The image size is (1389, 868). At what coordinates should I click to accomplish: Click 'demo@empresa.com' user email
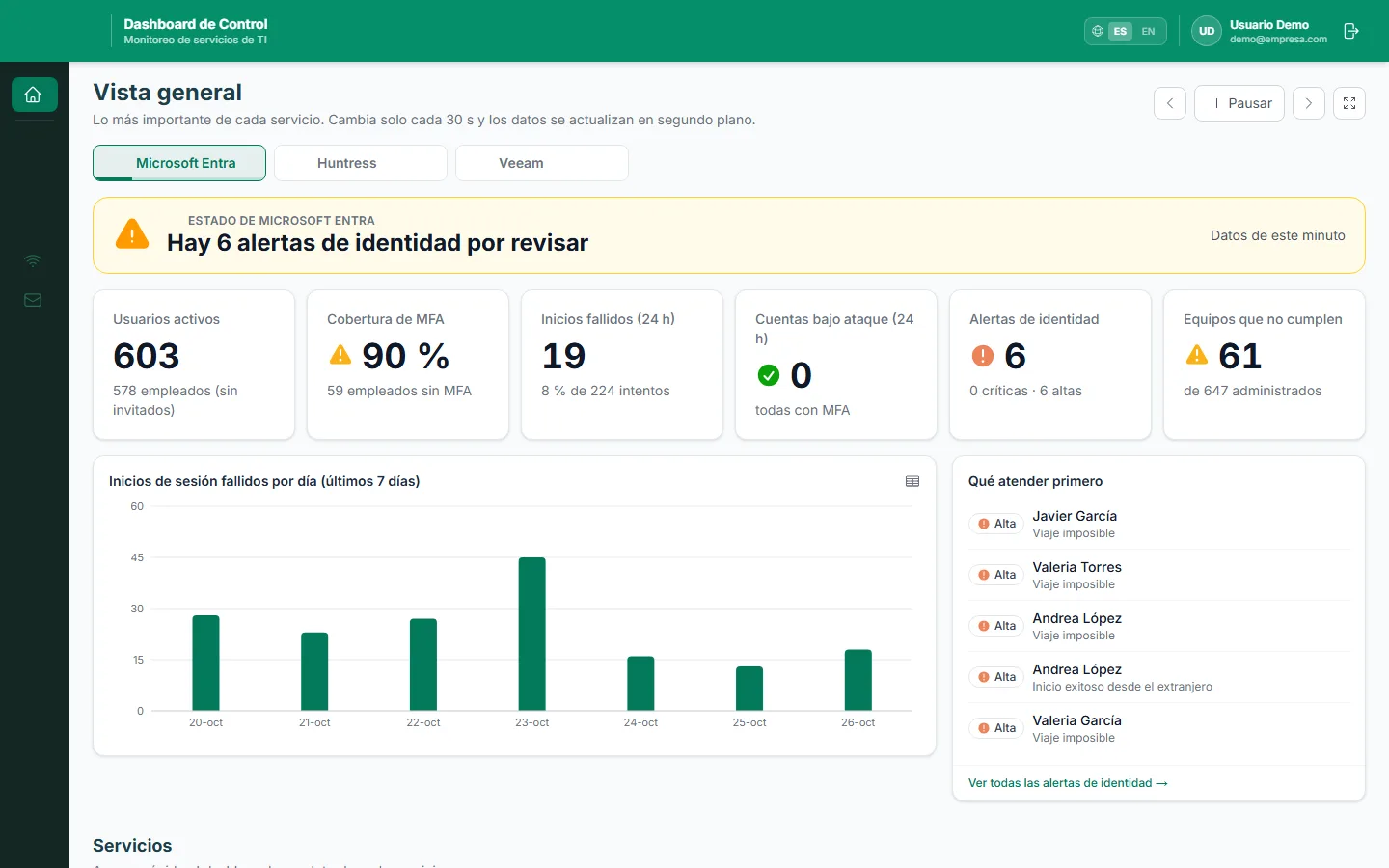click(x=1278, y=40)
